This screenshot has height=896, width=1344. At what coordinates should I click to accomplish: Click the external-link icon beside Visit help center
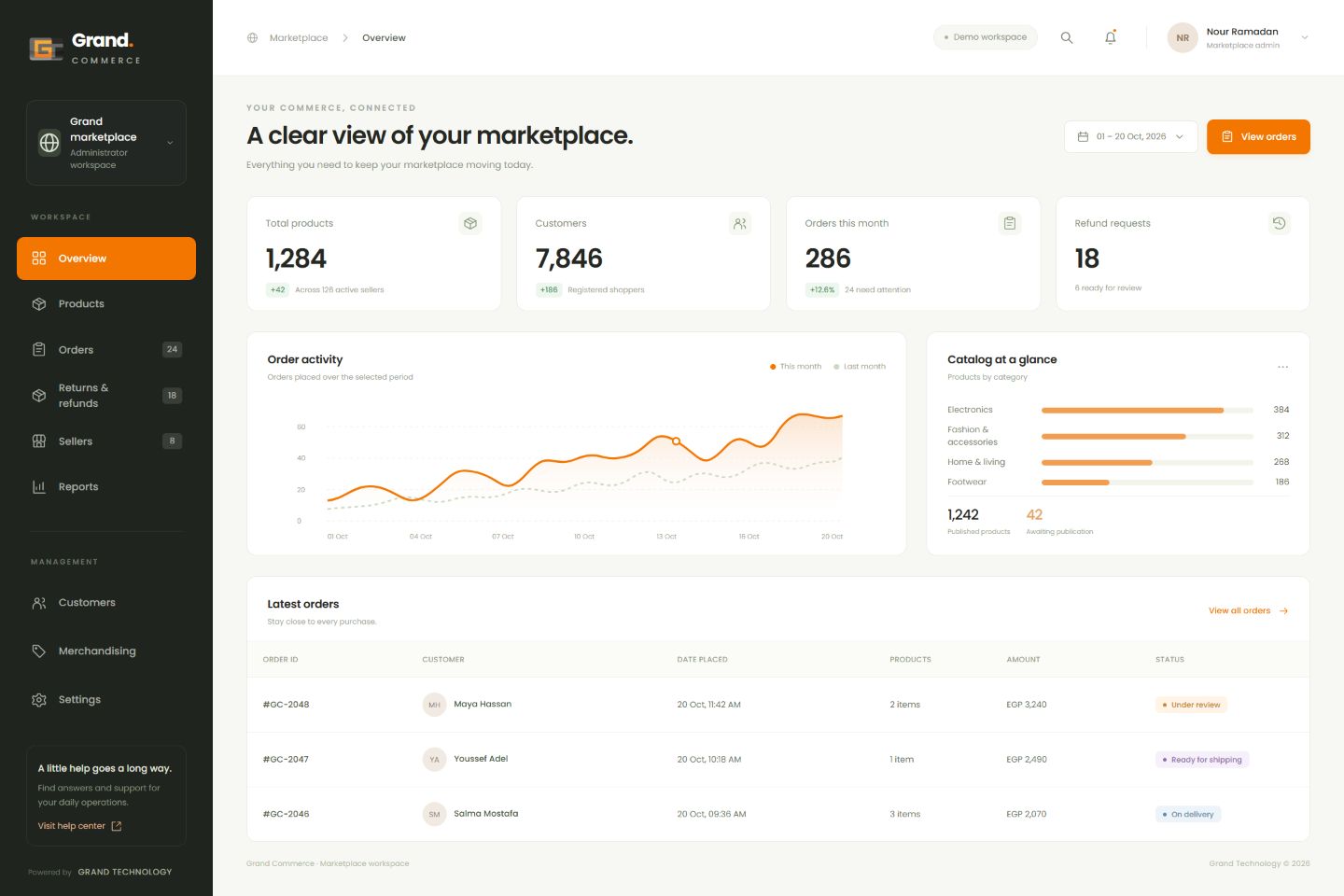tap(117, 826)
